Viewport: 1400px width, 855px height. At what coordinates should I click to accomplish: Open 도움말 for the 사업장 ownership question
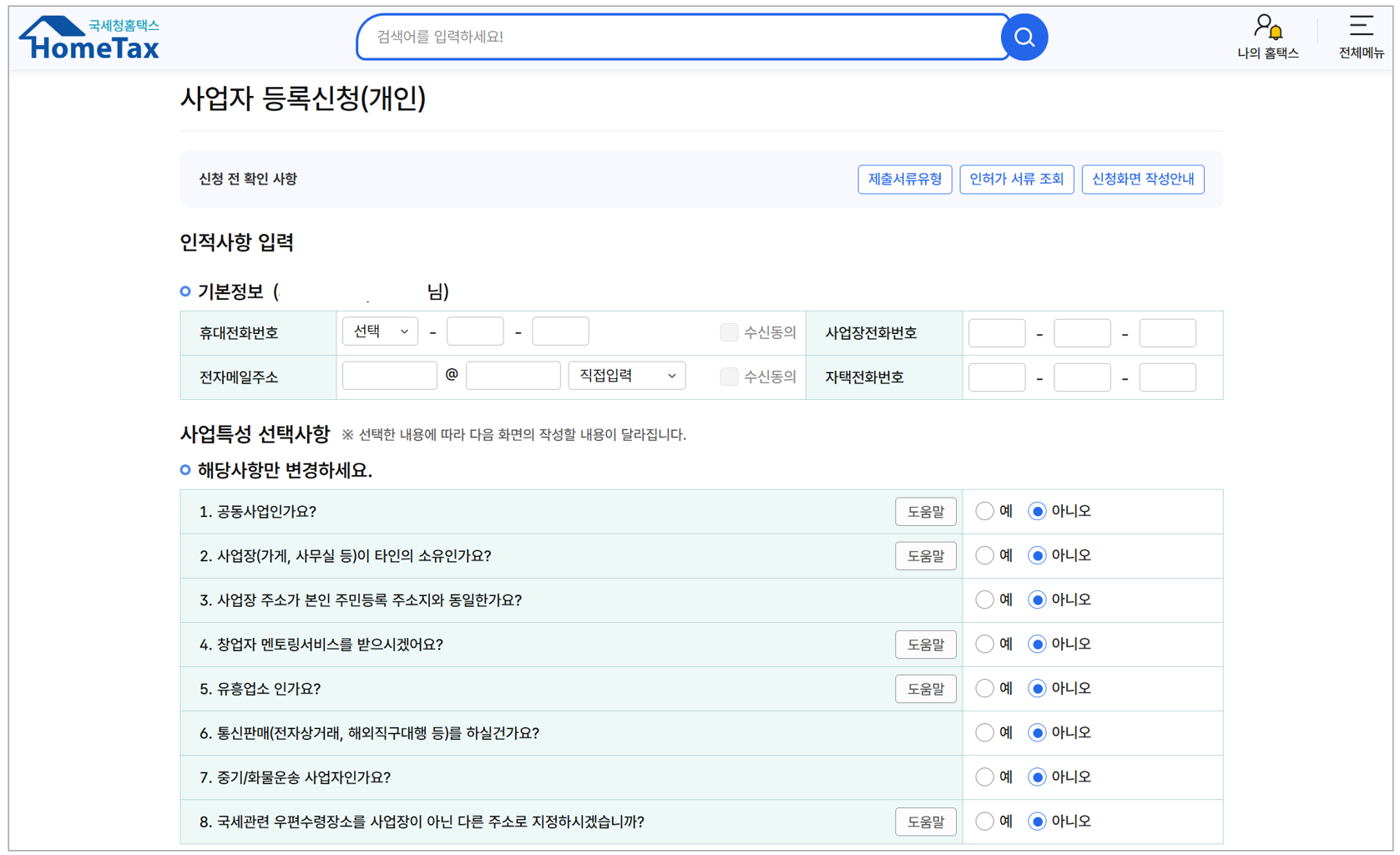coord(925,555)
